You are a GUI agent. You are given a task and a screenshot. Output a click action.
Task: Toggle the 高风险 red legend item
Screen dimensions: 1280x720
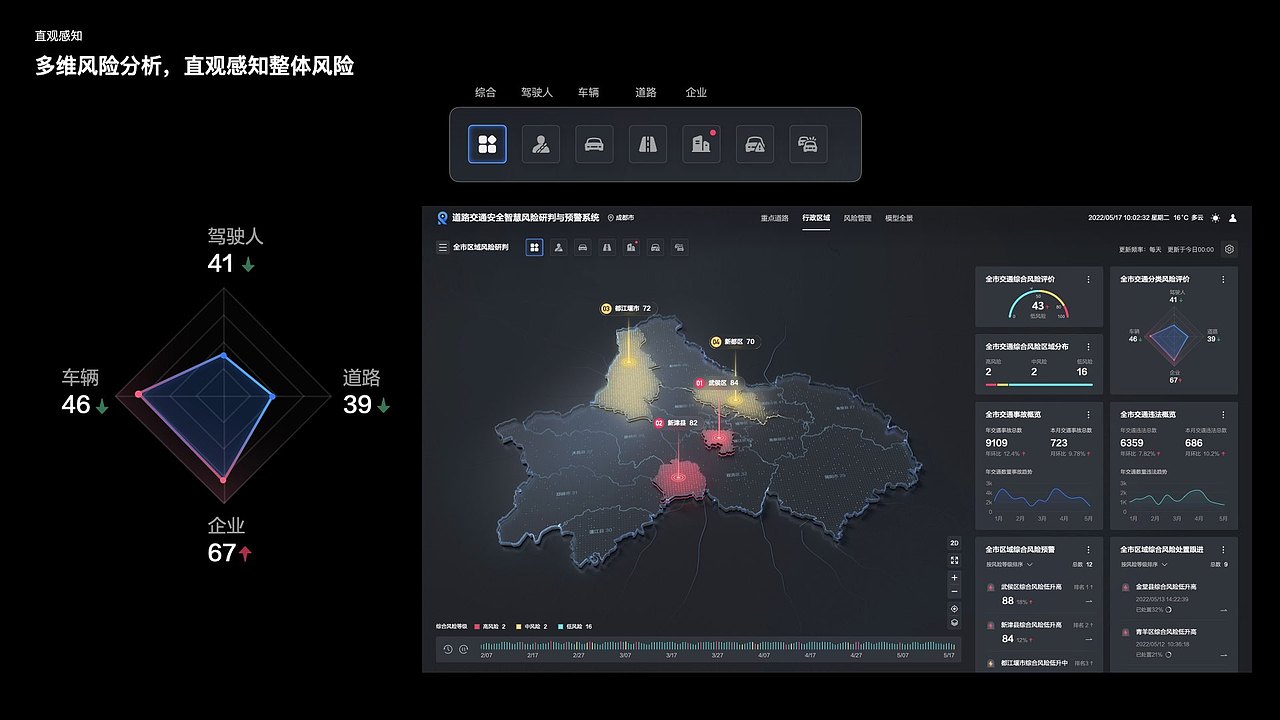point(489,626)
